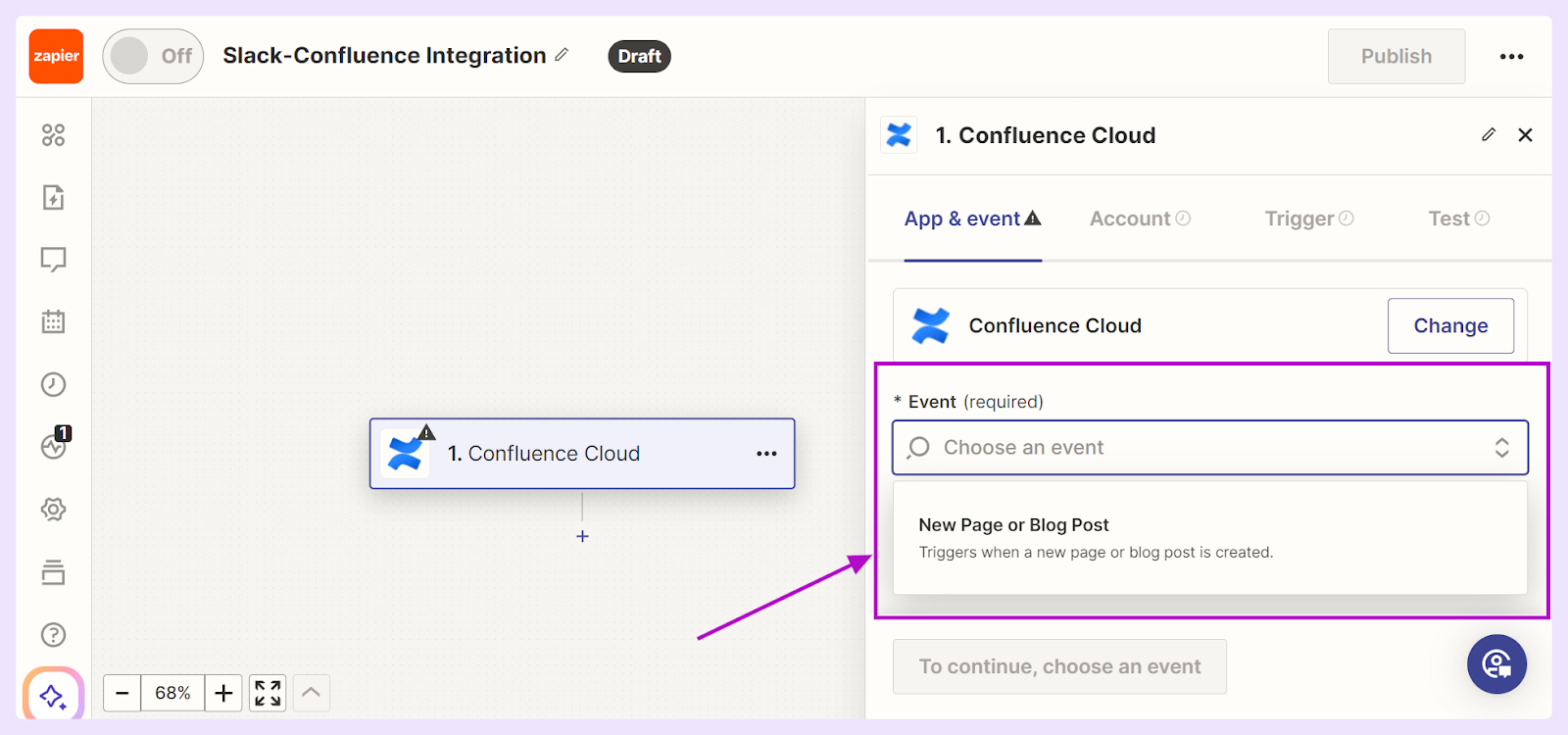Image resolution: width=1568 pixels, height=735 pixels.
Task: Zoom out with the minus button
Action: click(122, 693)
